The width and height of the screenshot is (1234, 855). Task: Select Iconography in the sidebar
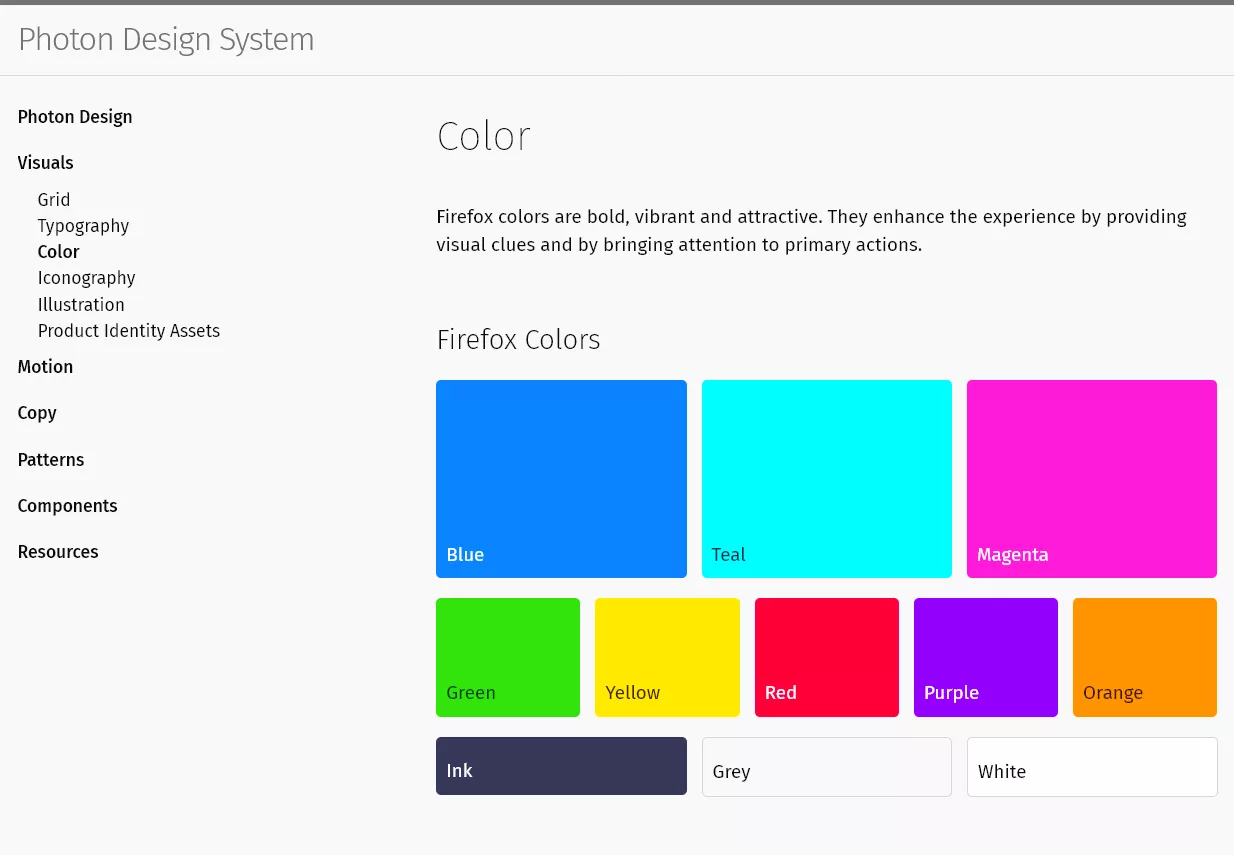pyautogui.click(x=86, y=278)
